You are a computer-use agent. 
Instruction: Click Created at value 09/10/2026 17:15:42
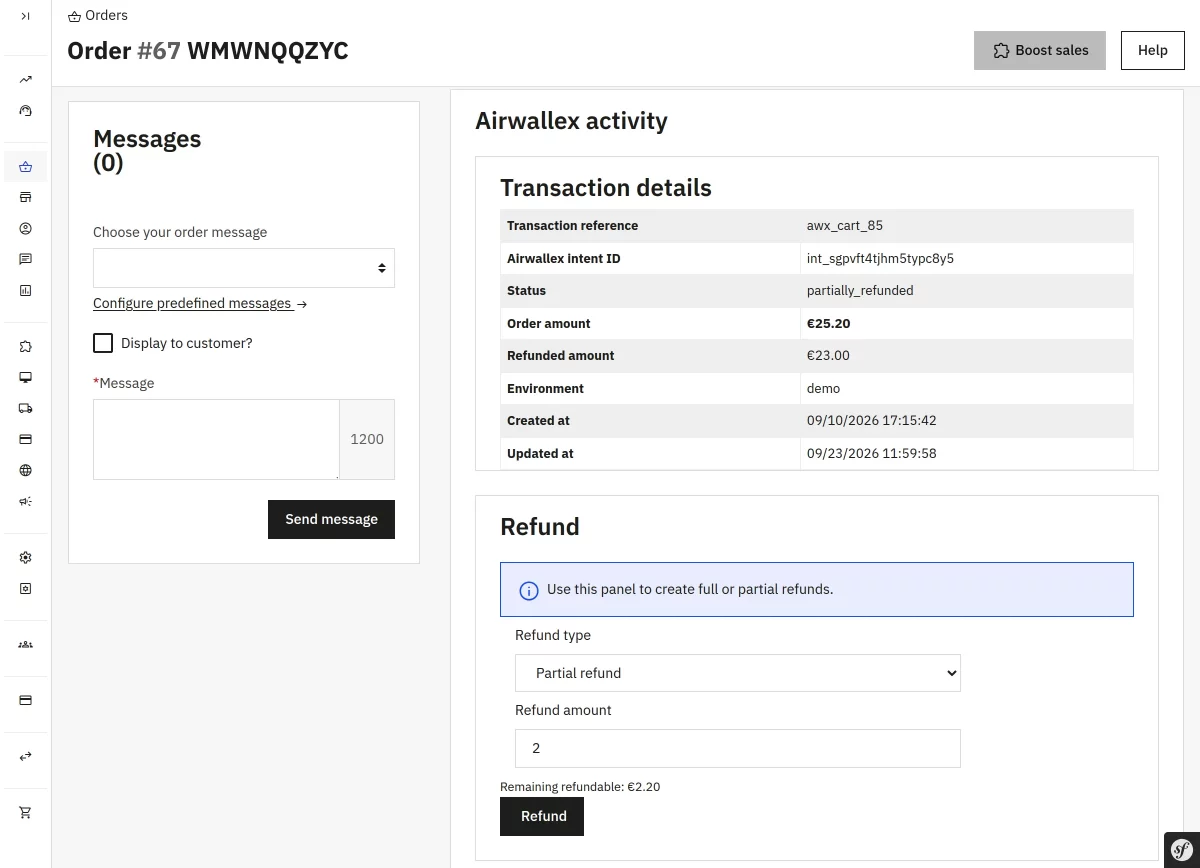coord(872,421)
